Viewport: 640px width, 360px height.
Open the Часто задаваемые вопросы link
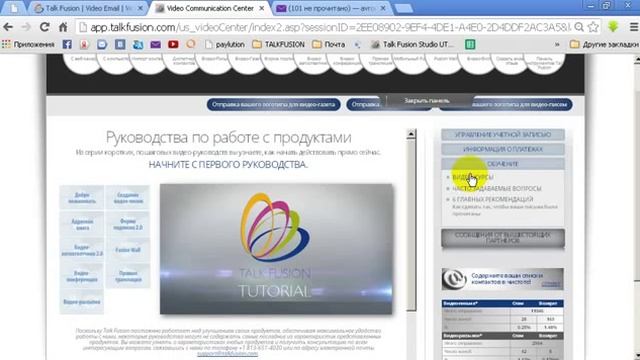click(497, 189)
